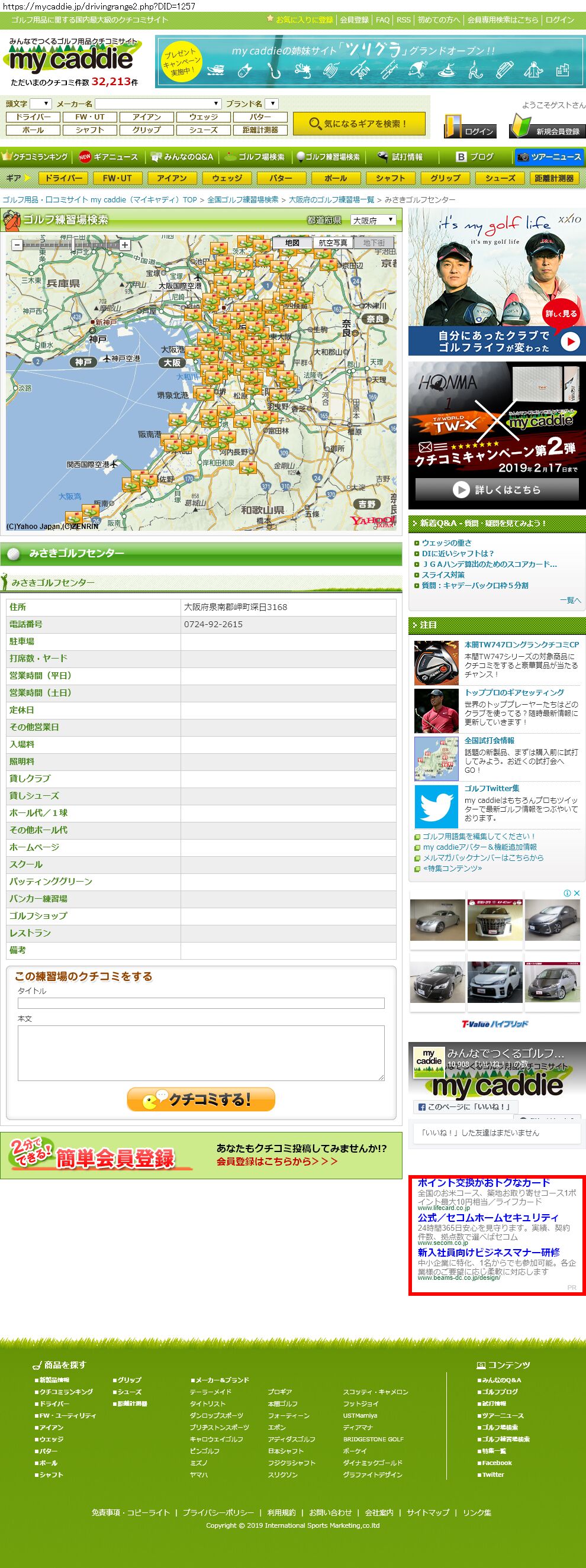
Task: Click the map zoom-in plus button
Action: pos(124,245)
